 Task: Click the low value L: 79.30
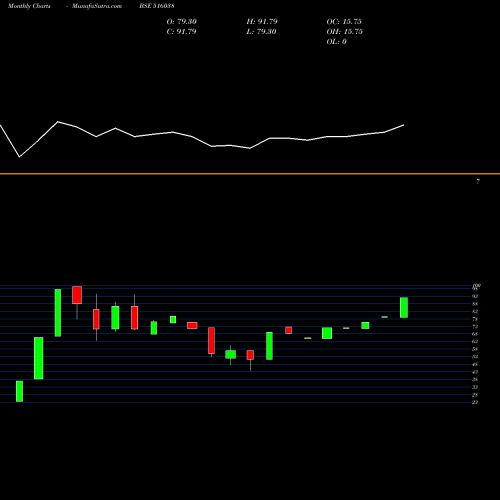pyautogui.click(x=261, y=32)
